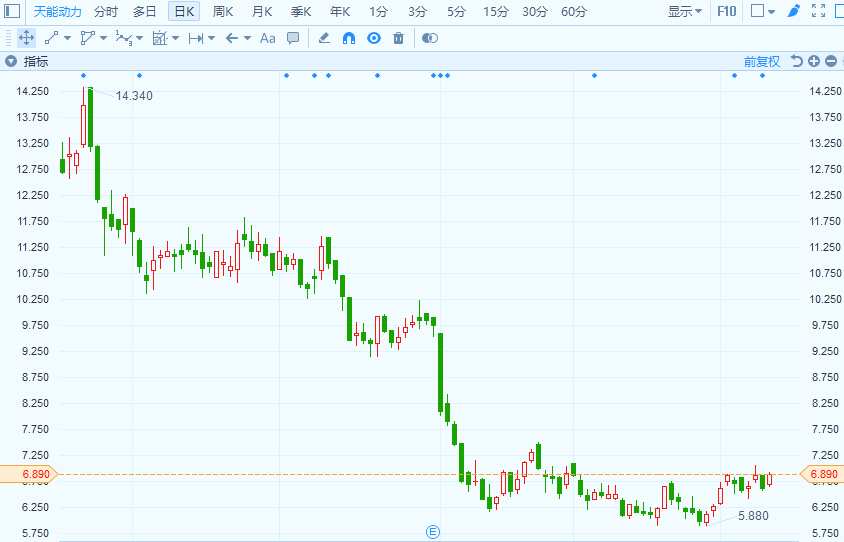The height and width of the screenshot is (542, 844).
Task: Open the 5分 minute chart
Action: click(x=456, y=11)
